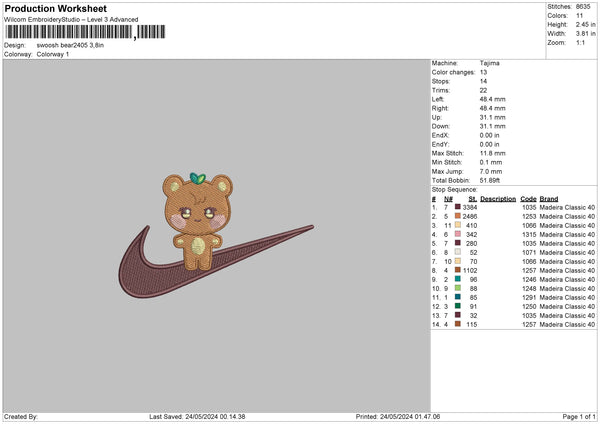Viewport: 600px width, 424px height.
Task: Click the light green swatch in stop 10
Action: (x=457, y=288)
